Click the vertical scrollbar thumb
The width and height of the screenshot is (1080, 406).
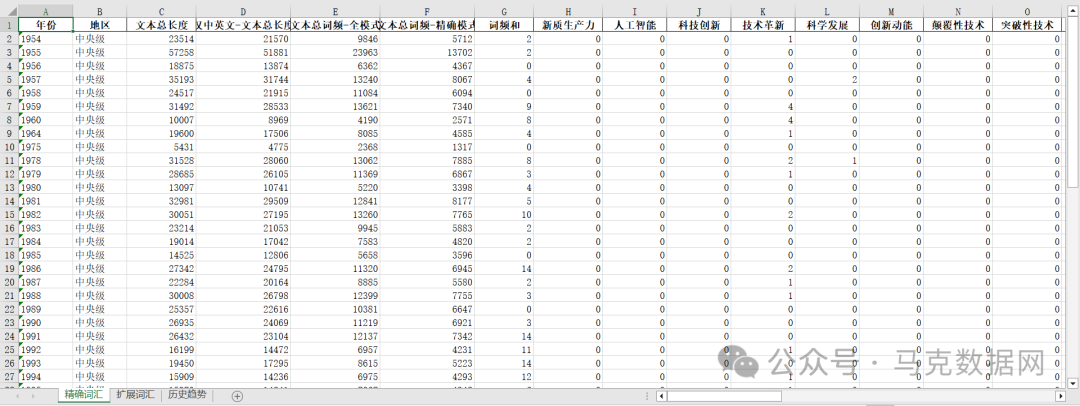point(1072,103)
